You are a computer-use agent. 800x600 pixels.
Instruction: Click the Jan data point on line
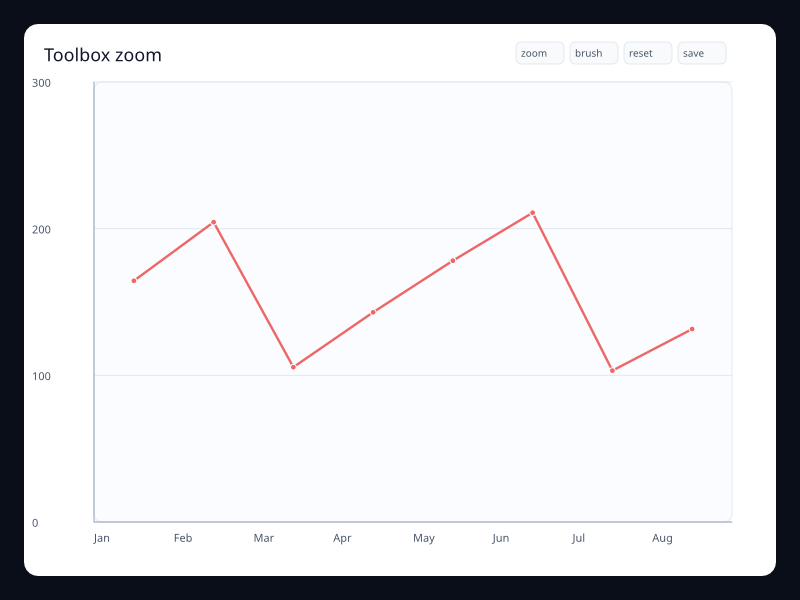click(x=134, y=281)
